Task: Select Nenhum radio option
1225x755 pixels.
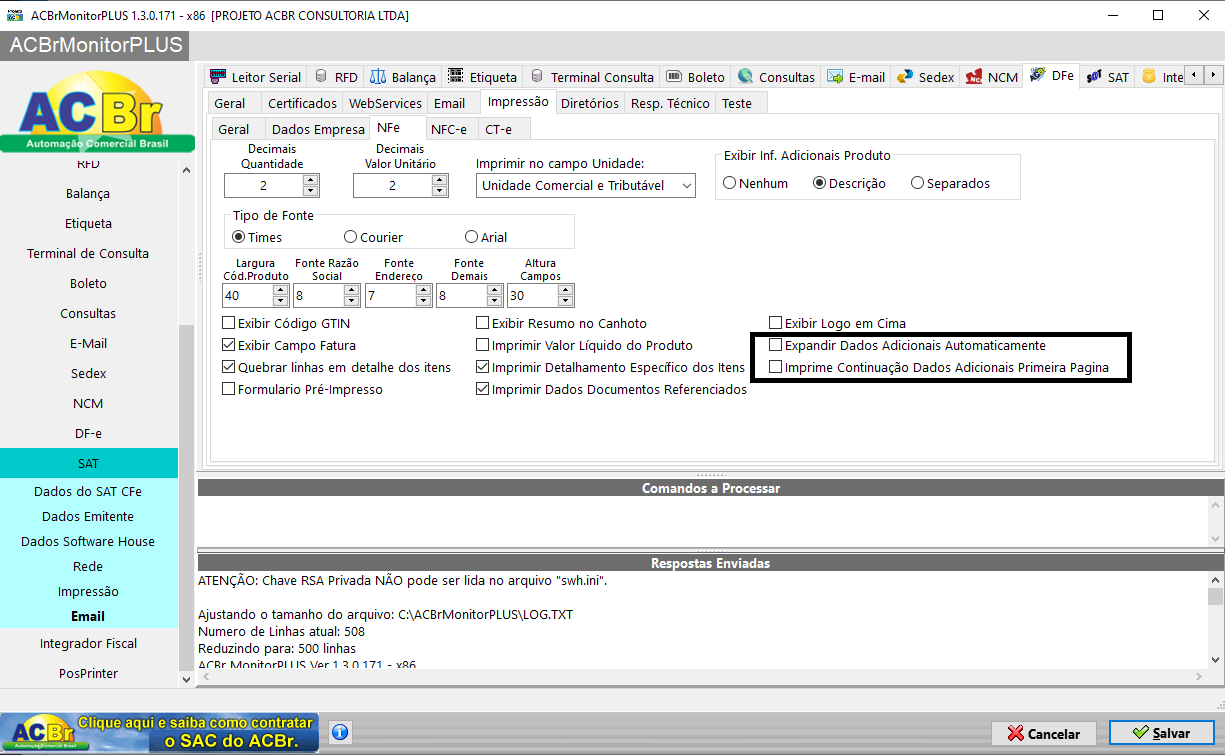Action: point(730,183)
